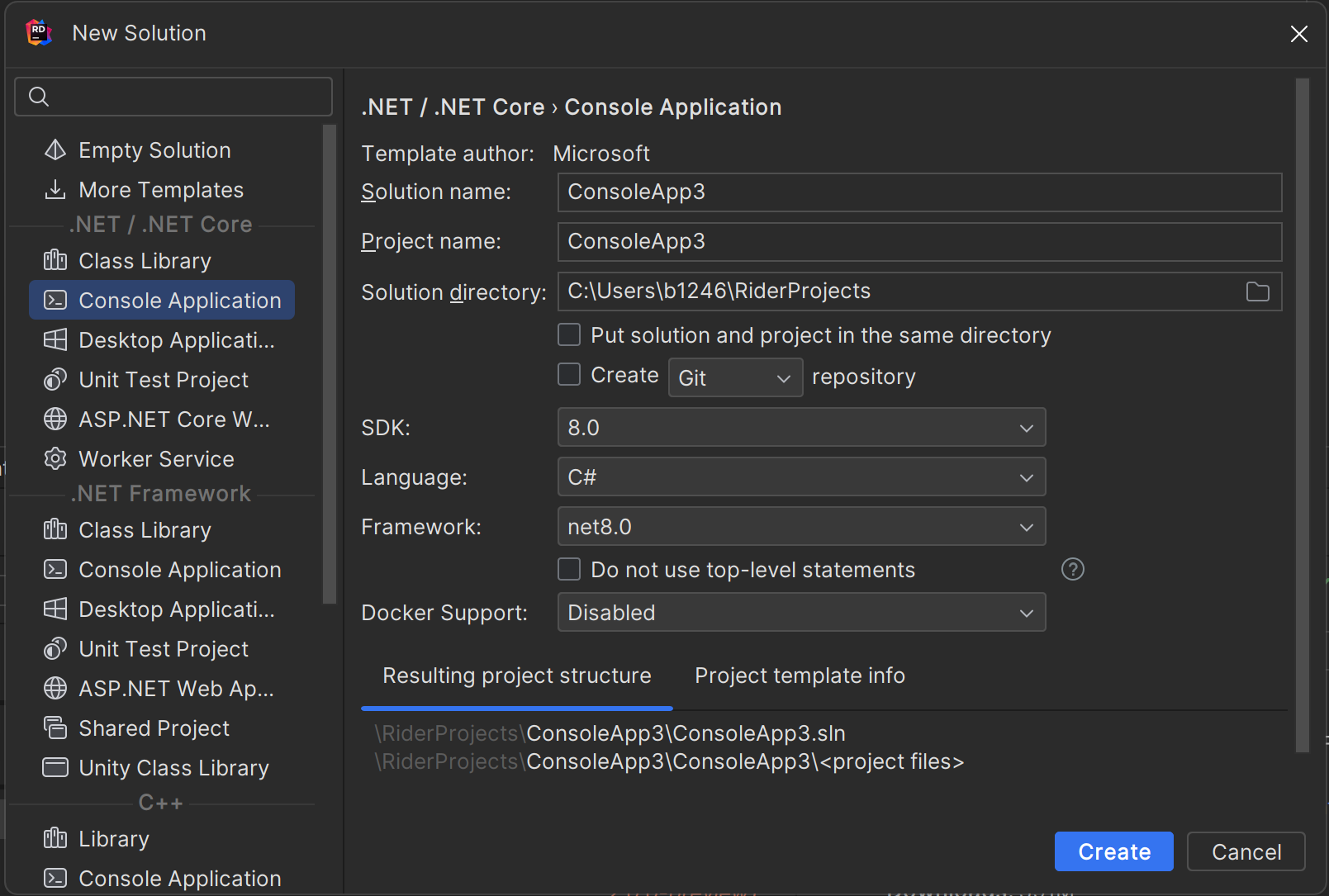The height and width of the screenshot is (896, 1329).
Task: Select Shared Project template label
Action: coord(154,728)
